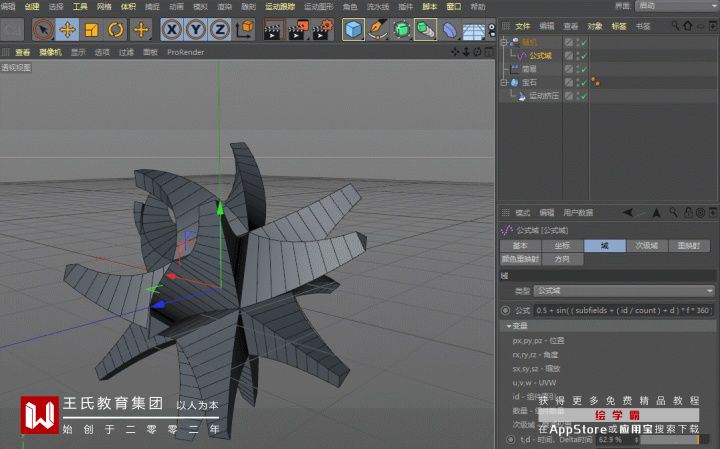Screen dimensions: 720x449
Task: Open the 界面 layout dropdown
Action: click(677, 6)
